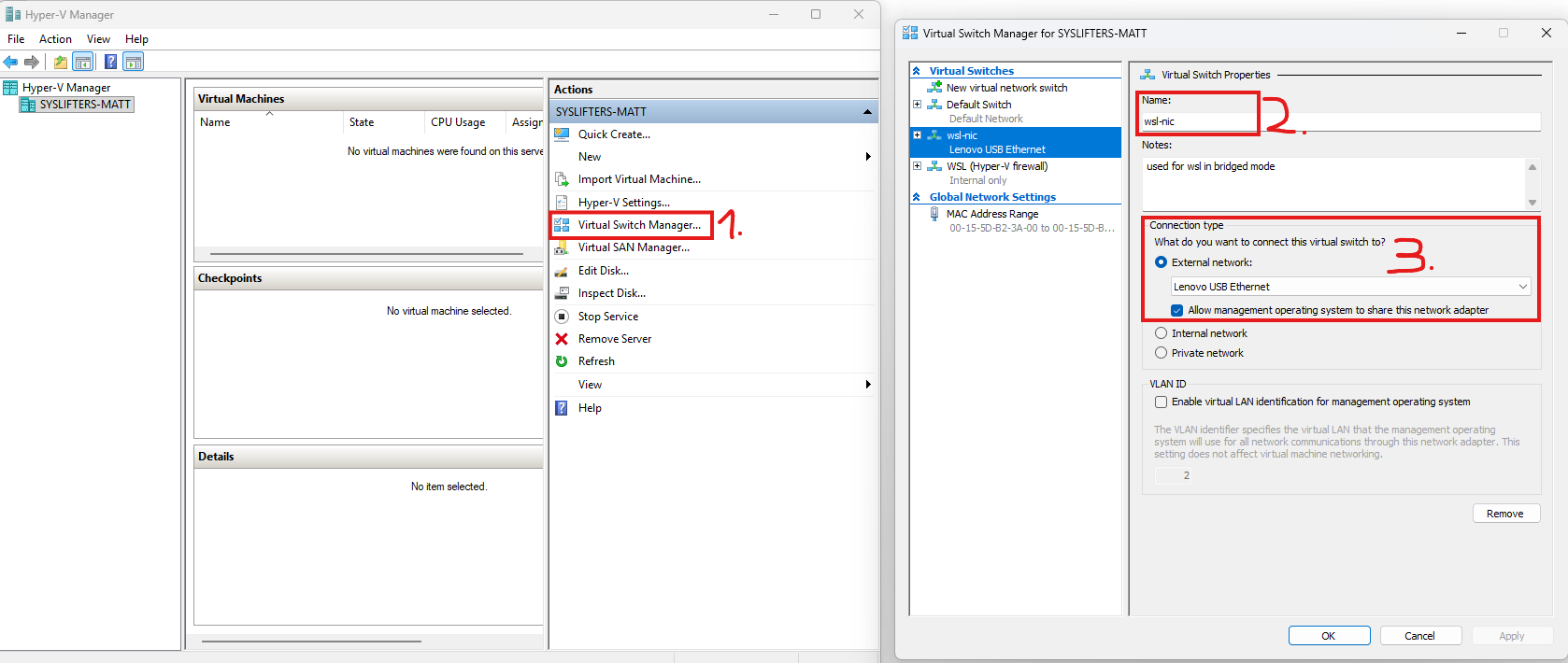This screenshot has height=663, width=1568.
Task: Click the horizontal scrollbar under the Virtual Machines list
Action: 366,254
